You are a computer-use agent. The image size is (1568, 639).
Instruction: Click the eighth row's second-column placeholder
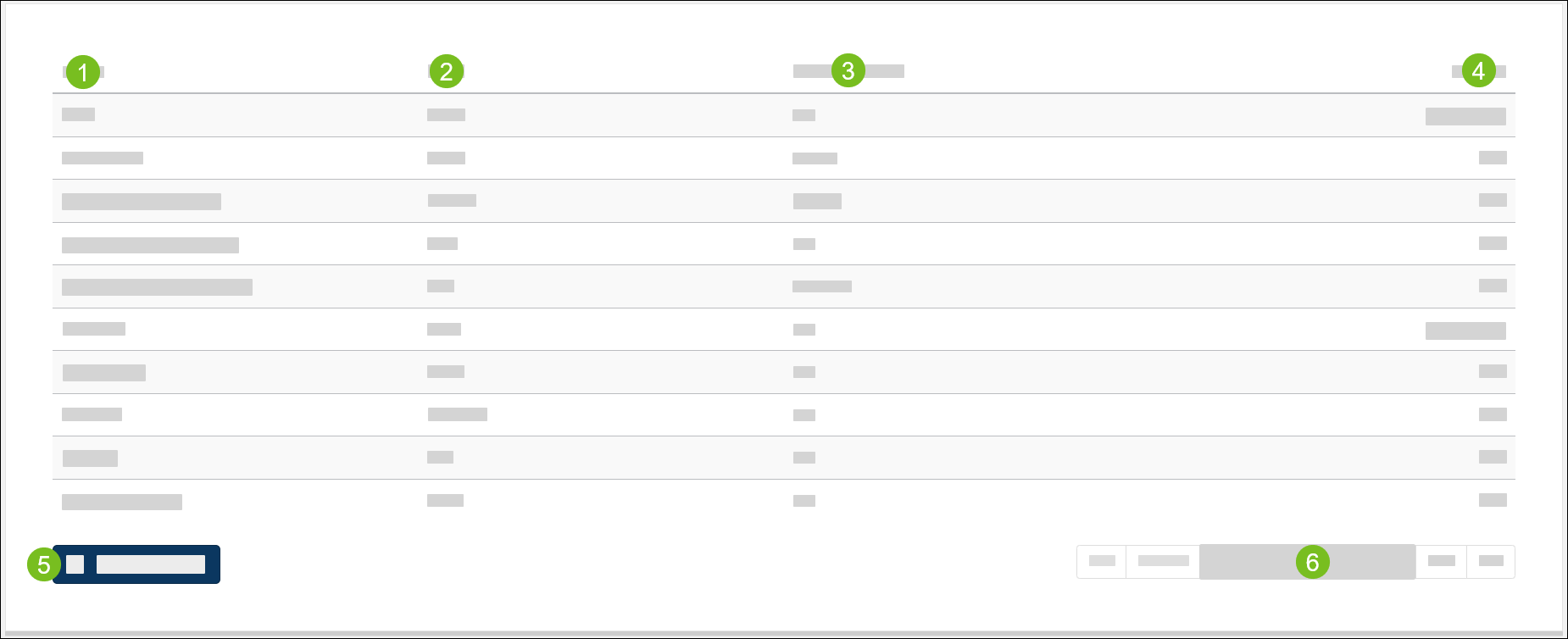pos(458,414)
